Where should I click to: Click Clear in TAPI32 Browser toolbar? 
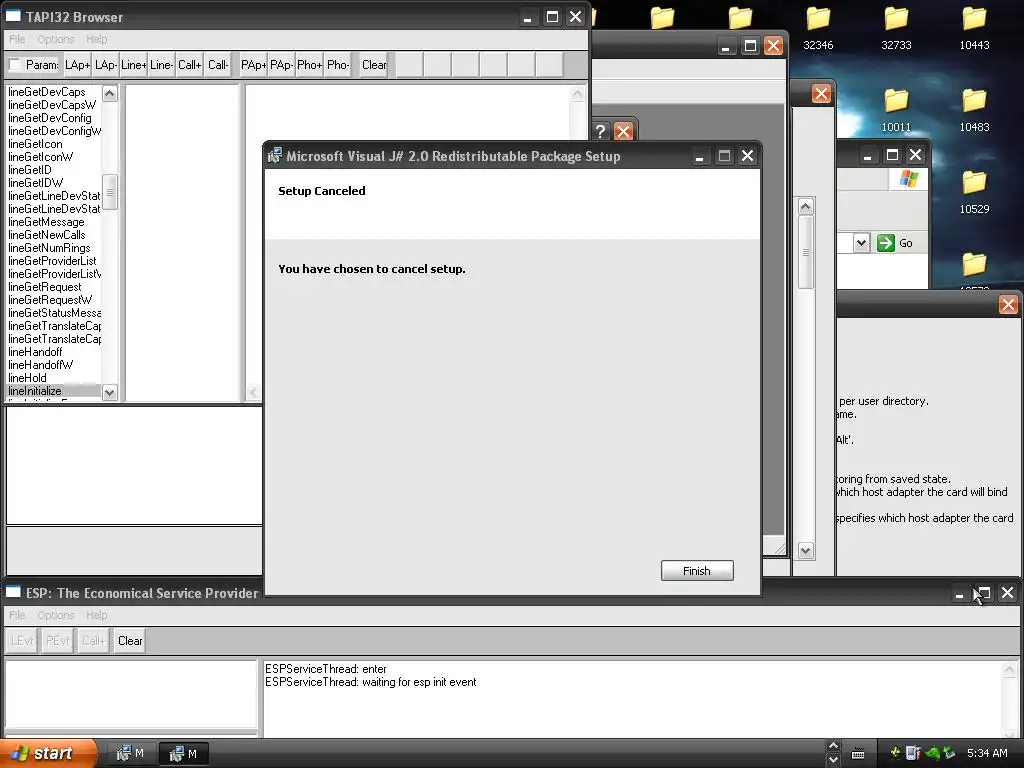pos(374,65)
